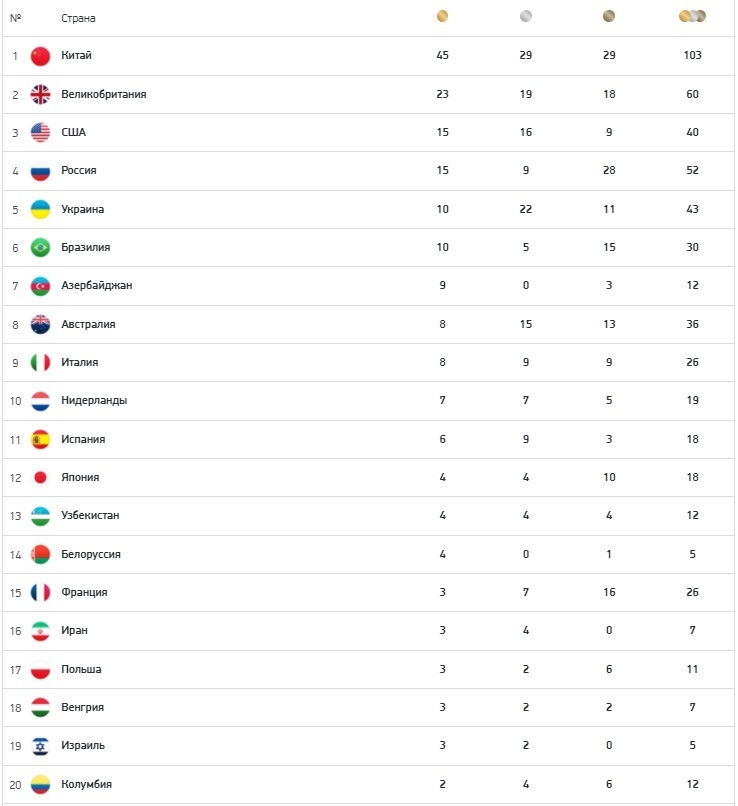Viewport: 738px width, 806px height.
Task: Click the China flag icon
Action: [40, 56]
